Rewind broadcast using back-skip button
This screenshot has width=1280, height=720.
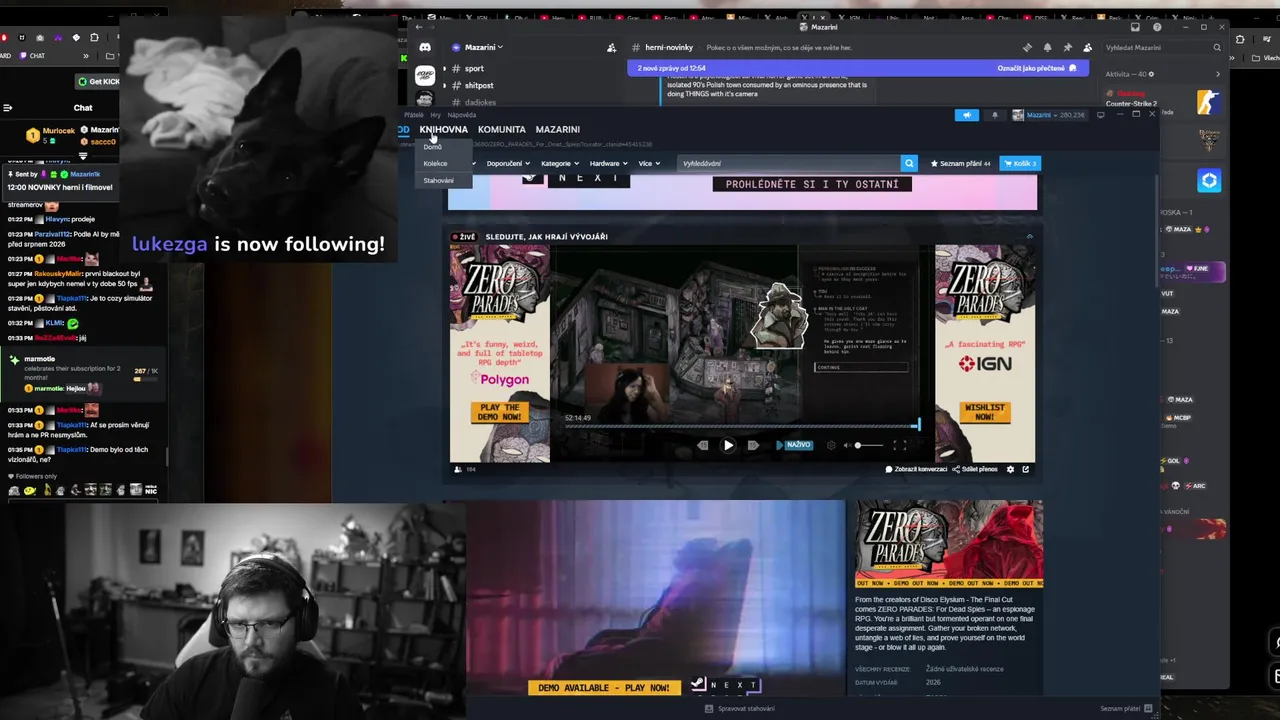pos(702,445)
